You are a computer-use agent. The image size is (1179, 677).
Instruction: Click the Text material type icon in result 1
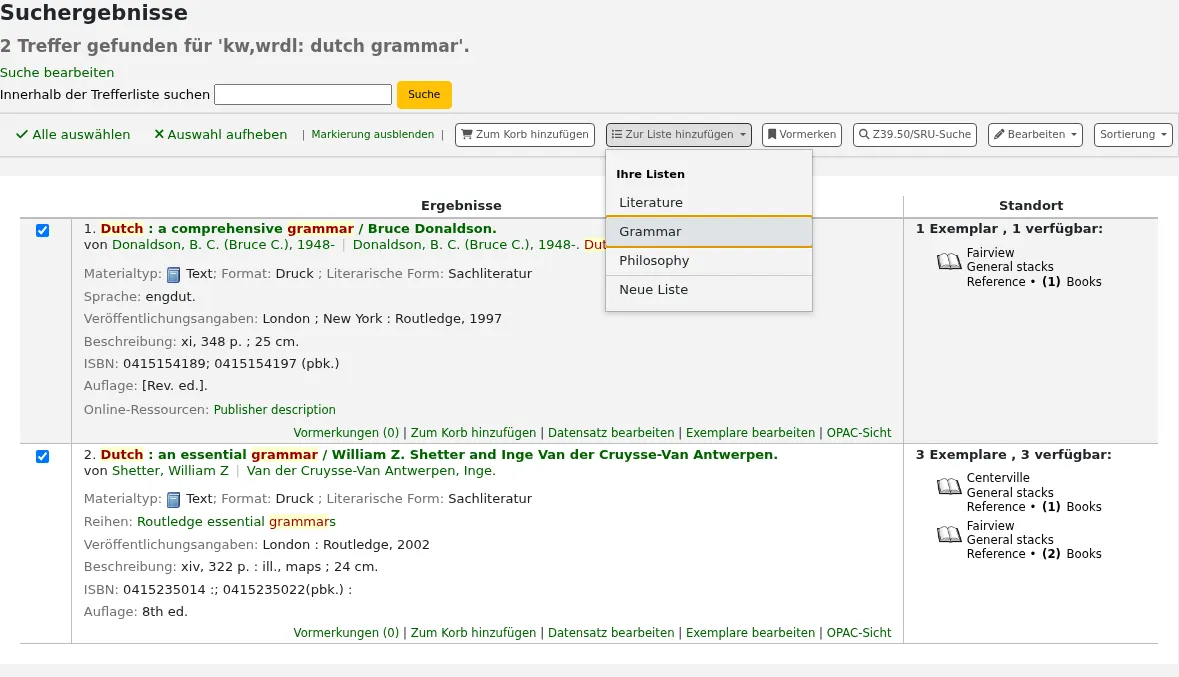[x=174, y=275]
